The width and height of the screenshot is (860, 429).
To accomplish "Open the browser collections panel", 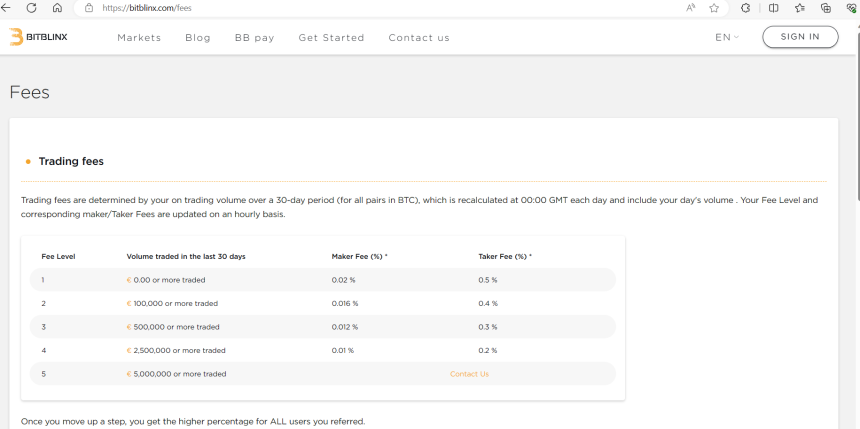I will pyautogui.click(x=825, y=8).
